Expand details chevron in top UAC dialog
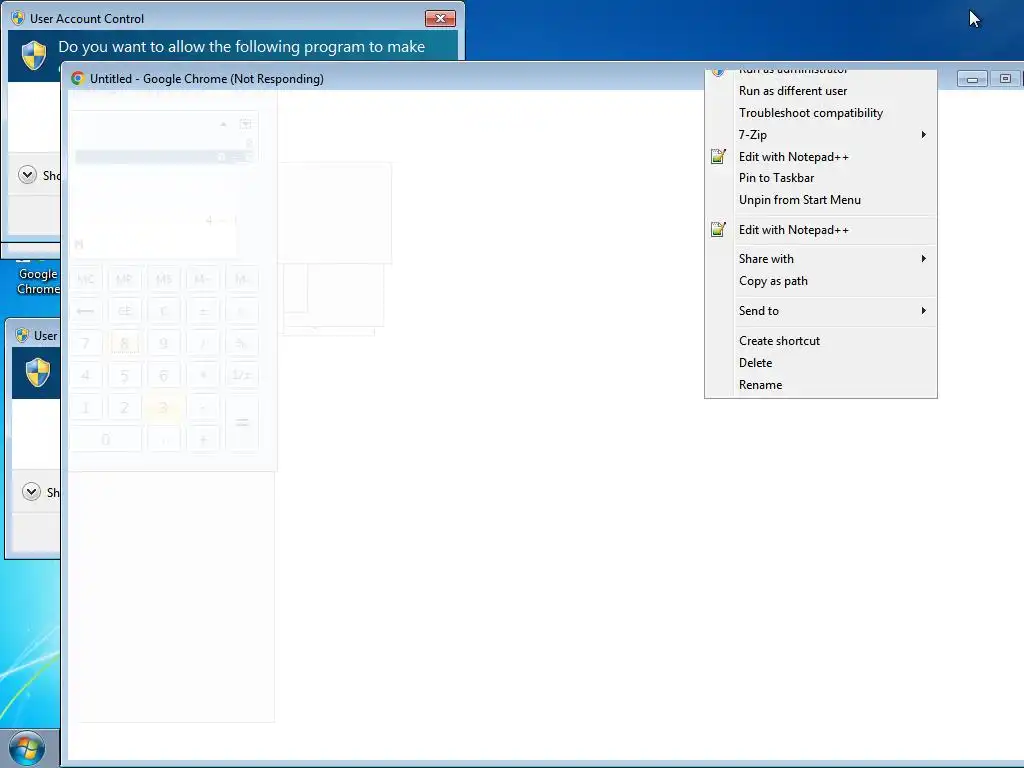 [27, 175]
